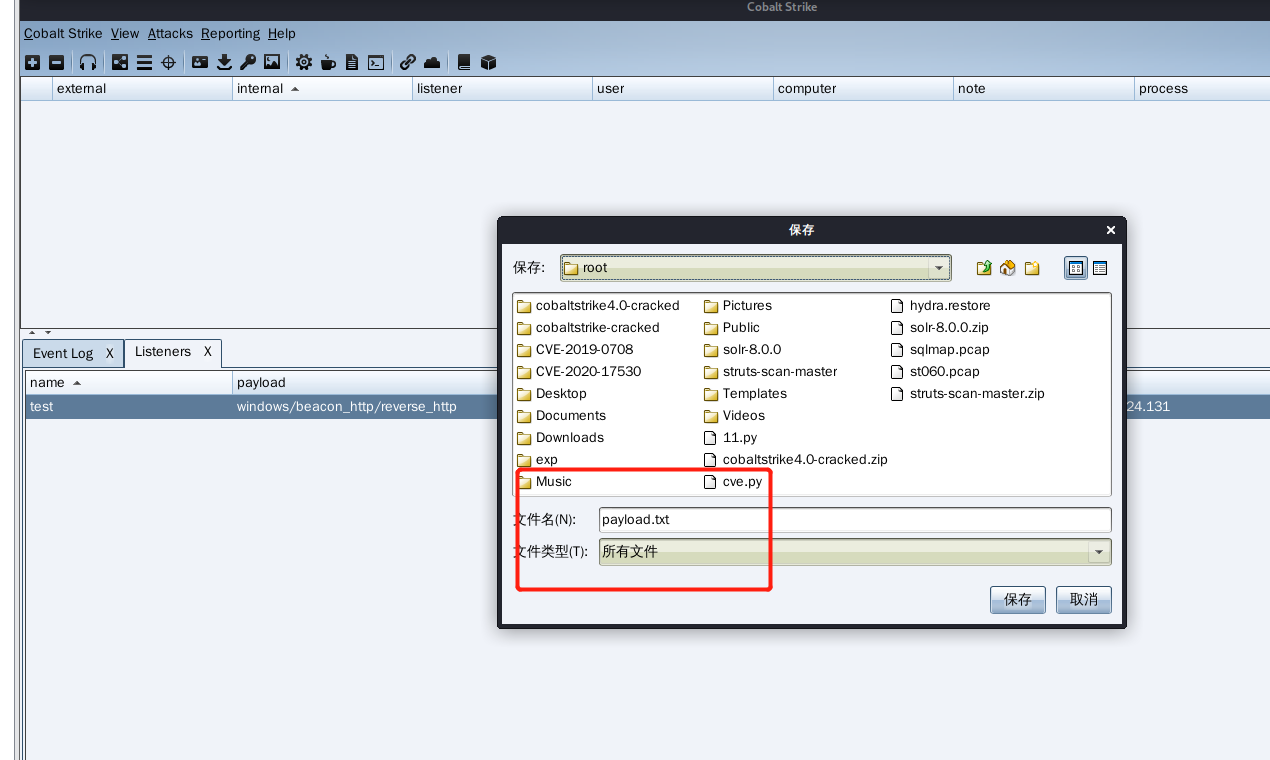The width and height of the screenshot is (1270, 760).
Task: Click Generate Windows Executable gear icon
Action: (304, 62)
